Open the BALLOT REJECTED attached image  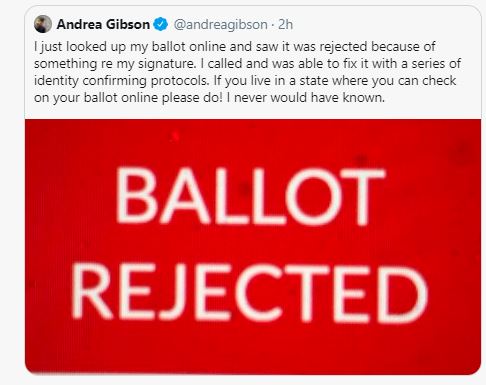(x=253, y=246)
